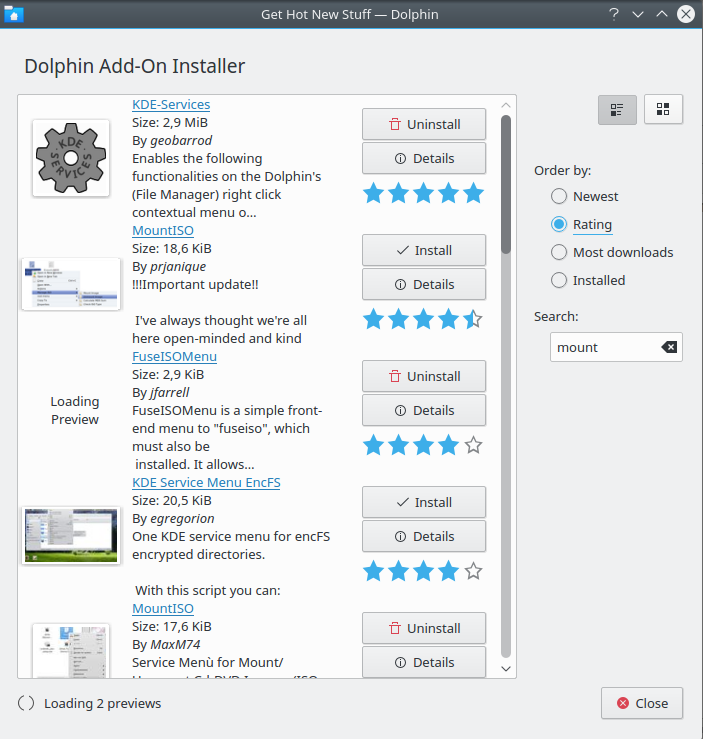The height and width of the screenshot is (739, 703).
Task: Open the KDE Service Menu EncFS link
Action: [206, 483]
